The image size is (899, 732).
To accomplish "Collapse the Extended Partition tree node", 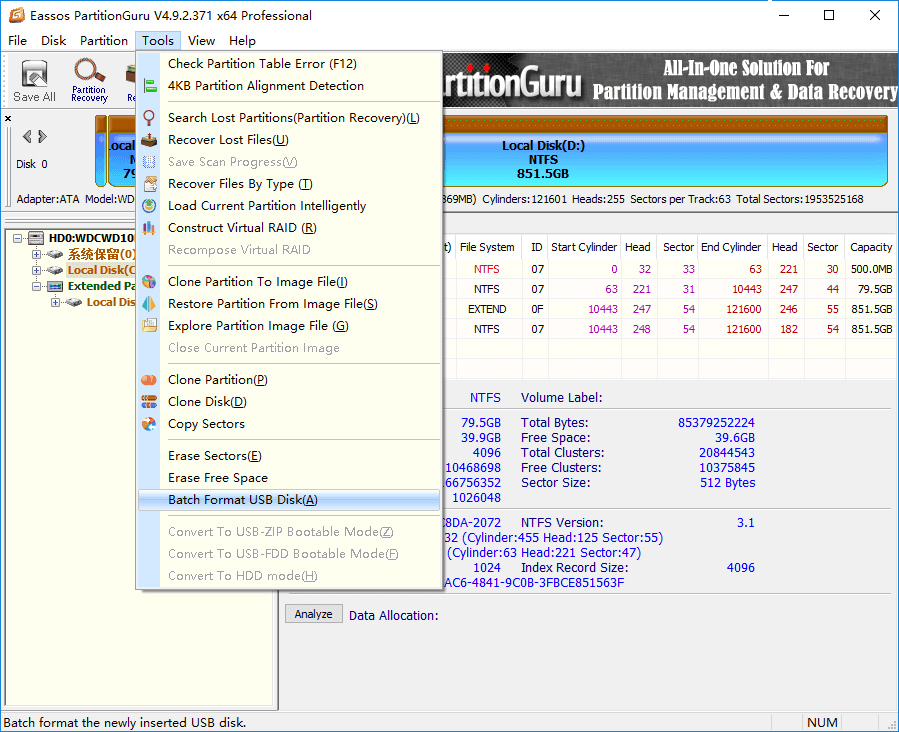I will click(x=36, y=286).
